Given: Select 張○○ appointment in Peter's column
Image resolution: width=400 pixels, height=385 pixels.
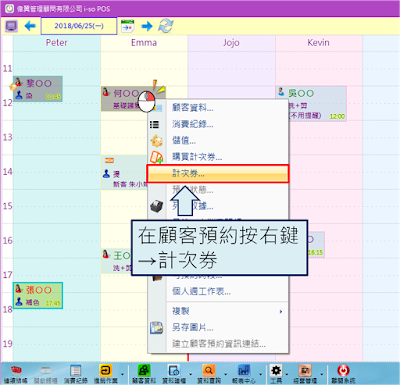Looking at the screenshot, I should [x=38, y=295].
